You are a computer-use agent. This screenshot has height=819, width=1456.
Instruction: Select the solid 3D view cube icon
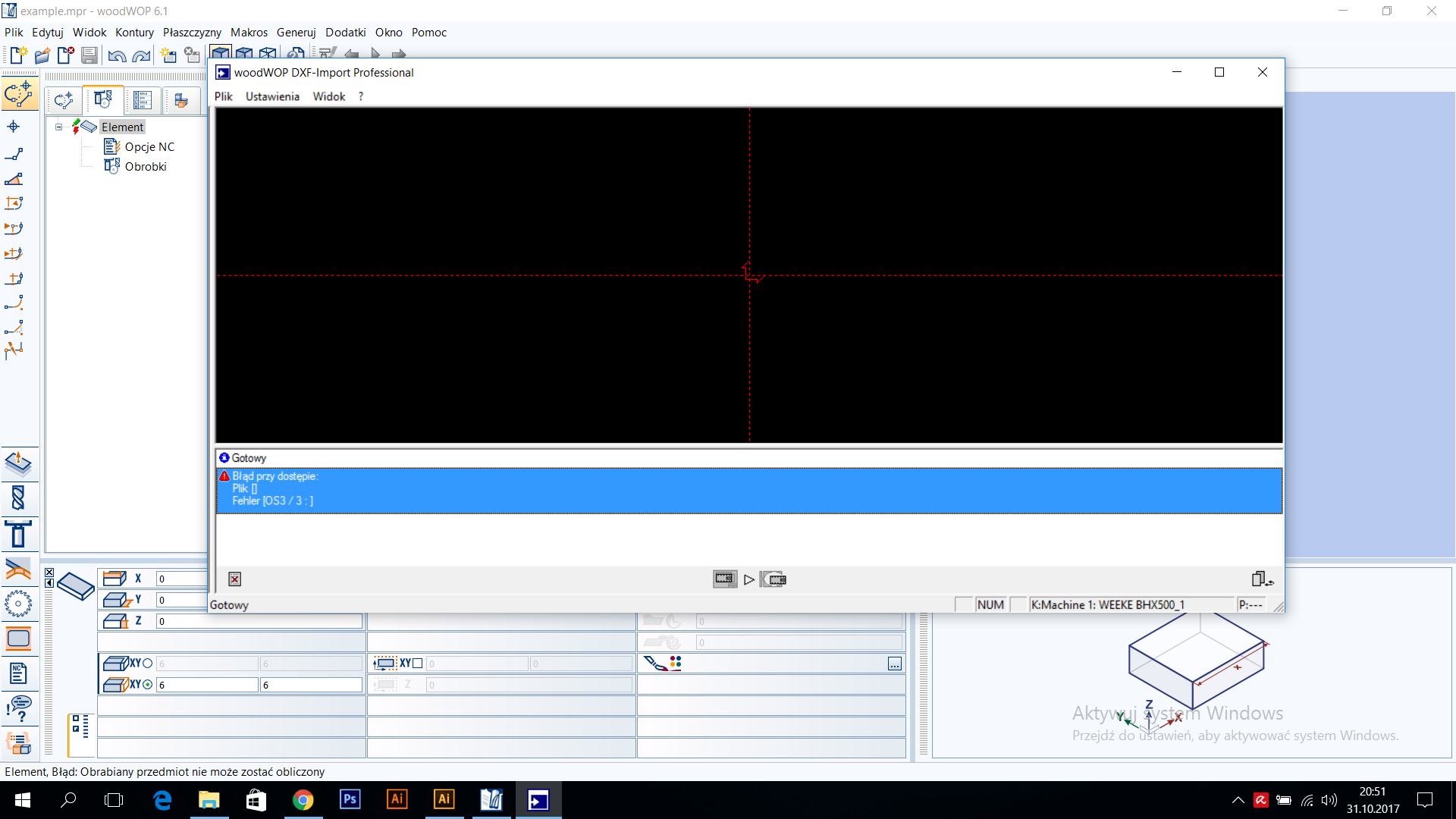(221, 54)
